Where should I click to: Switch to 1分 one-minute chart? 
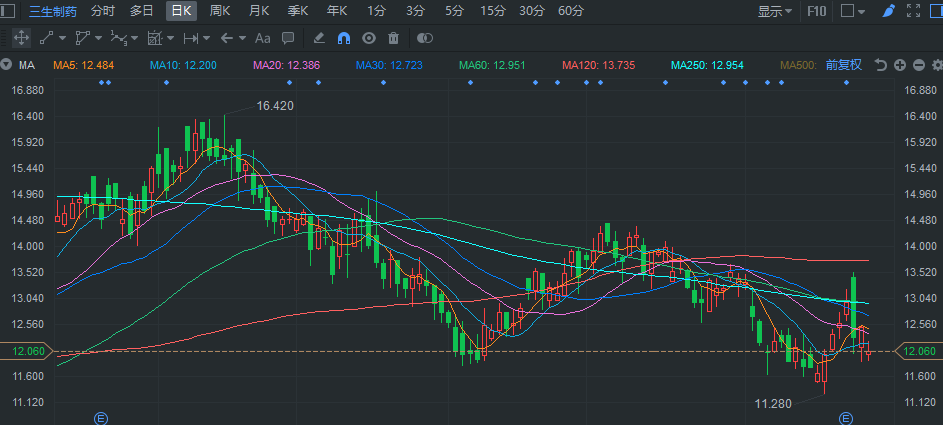[376, 10]
